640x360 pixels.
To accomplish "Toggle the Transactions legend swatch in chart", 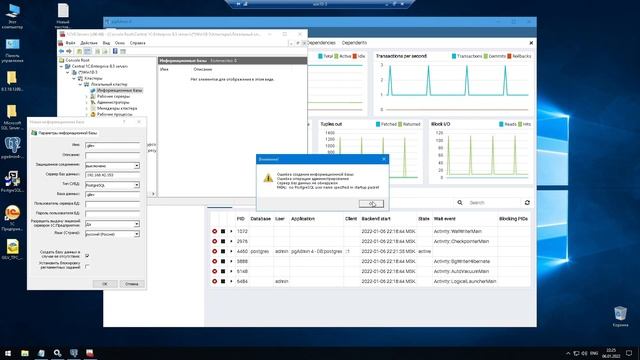I will (454, 56).
